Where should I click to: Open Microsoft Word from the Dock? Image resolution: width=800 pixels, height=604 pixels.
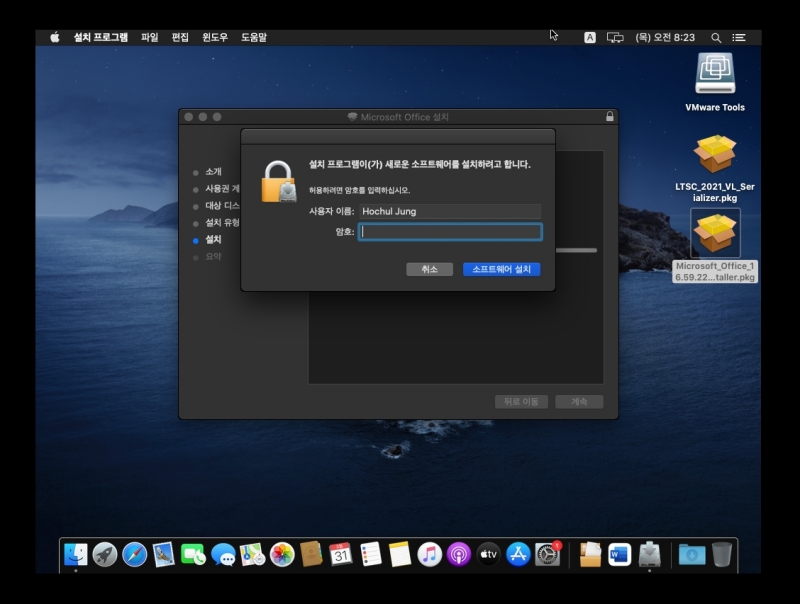click(x=619, y=555)
